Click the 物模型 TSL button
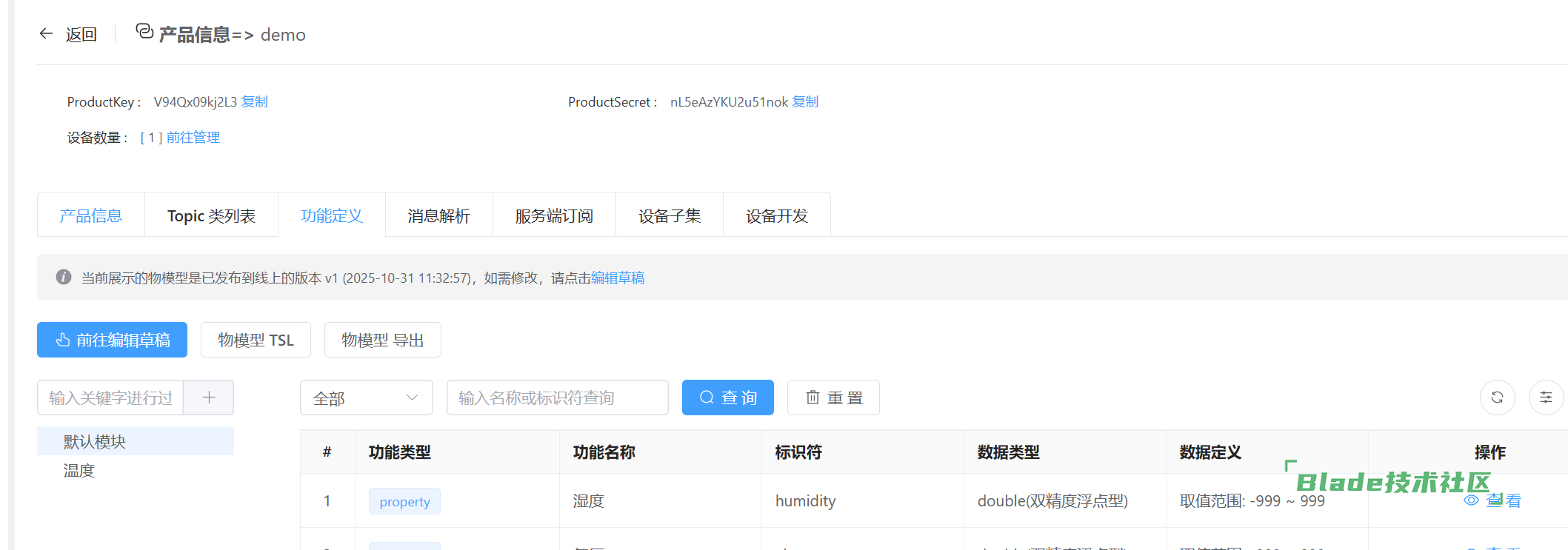 point(256,340)
